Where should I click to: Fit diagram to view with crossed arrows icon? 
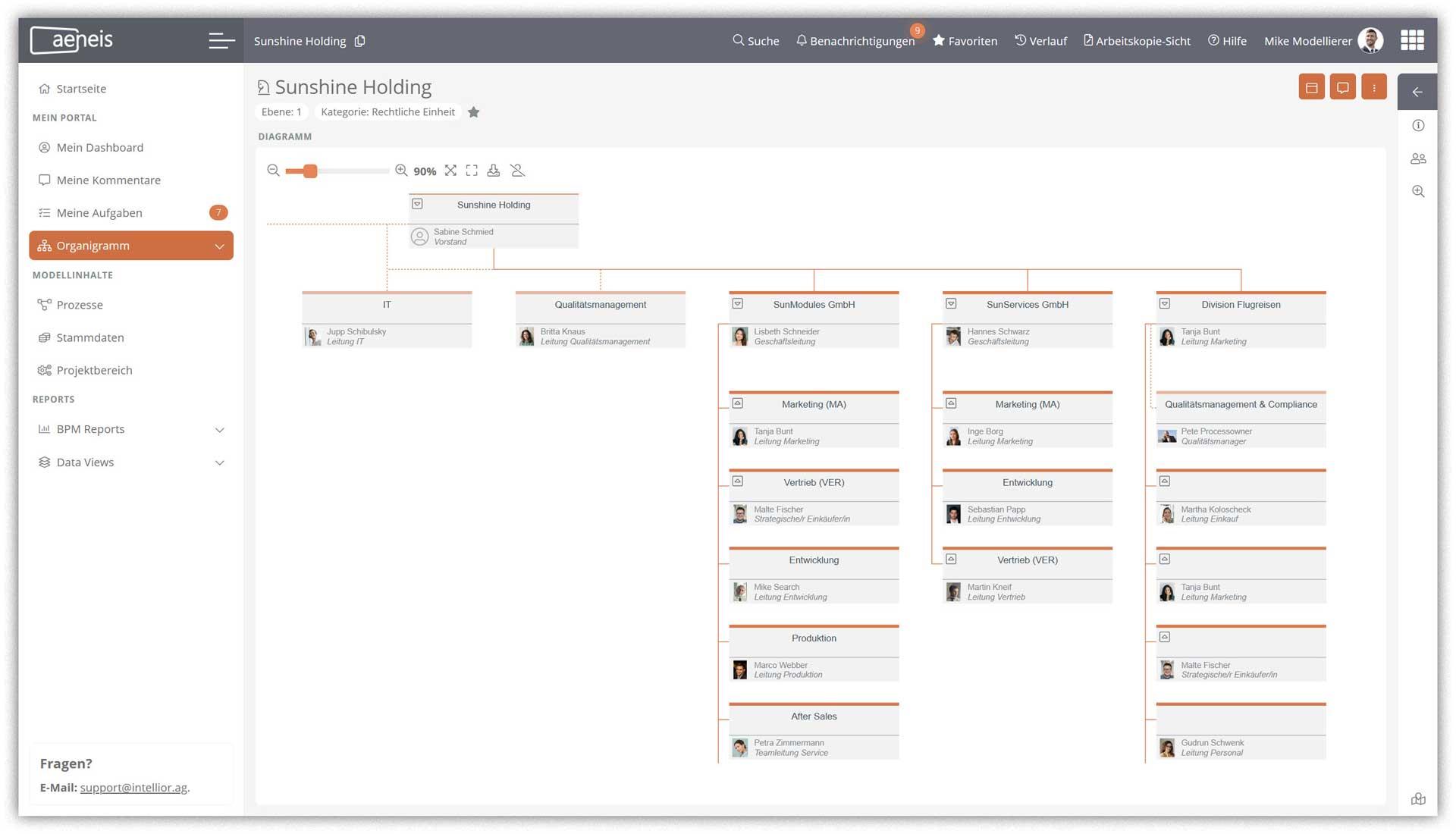[x=450, y=171]
